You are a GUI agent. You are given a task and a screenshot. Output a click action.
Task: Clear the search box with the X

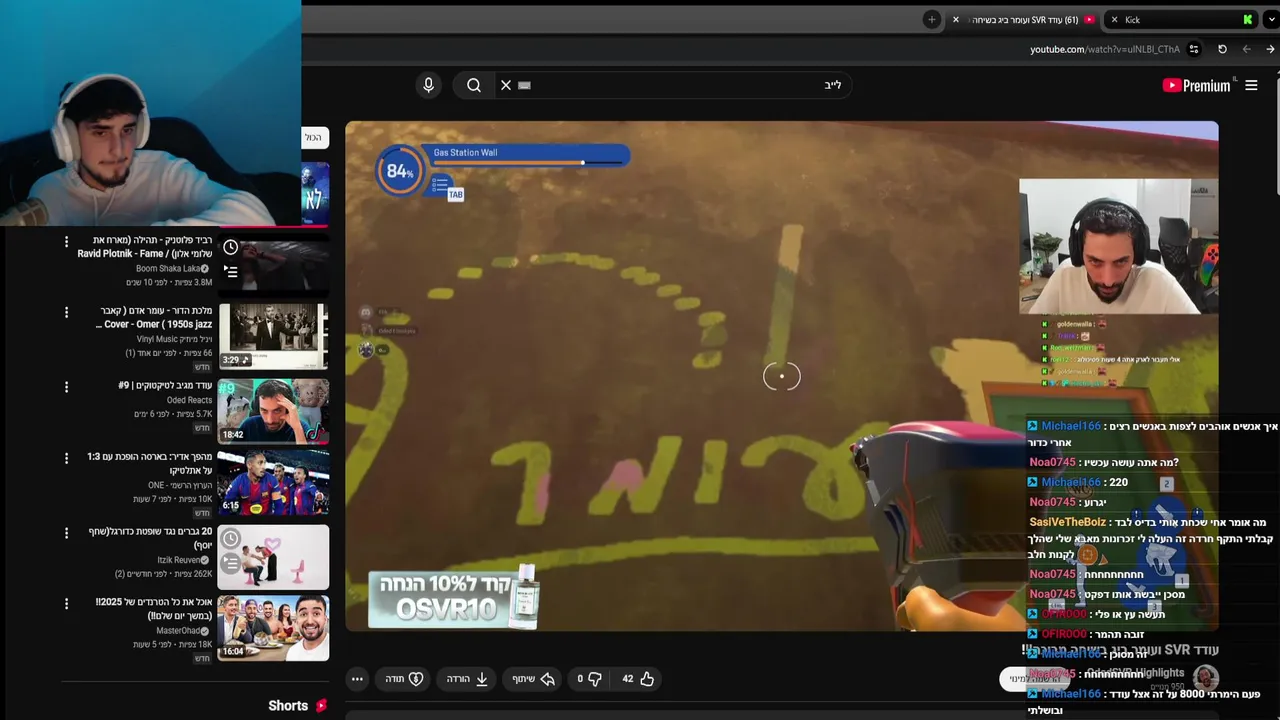click(x=506, y=85)
